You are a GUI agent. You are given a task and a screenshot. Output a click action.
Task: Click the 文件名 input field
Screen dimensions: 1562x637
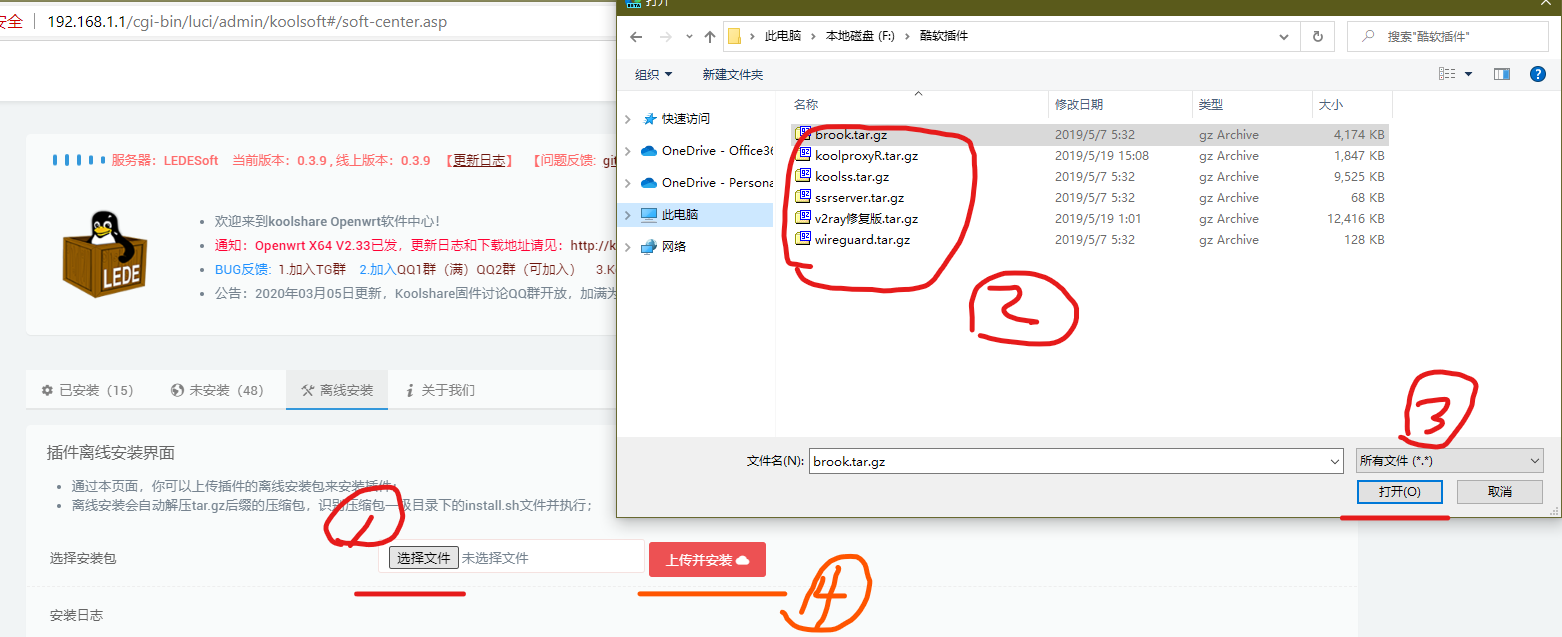pos(1066,461)
